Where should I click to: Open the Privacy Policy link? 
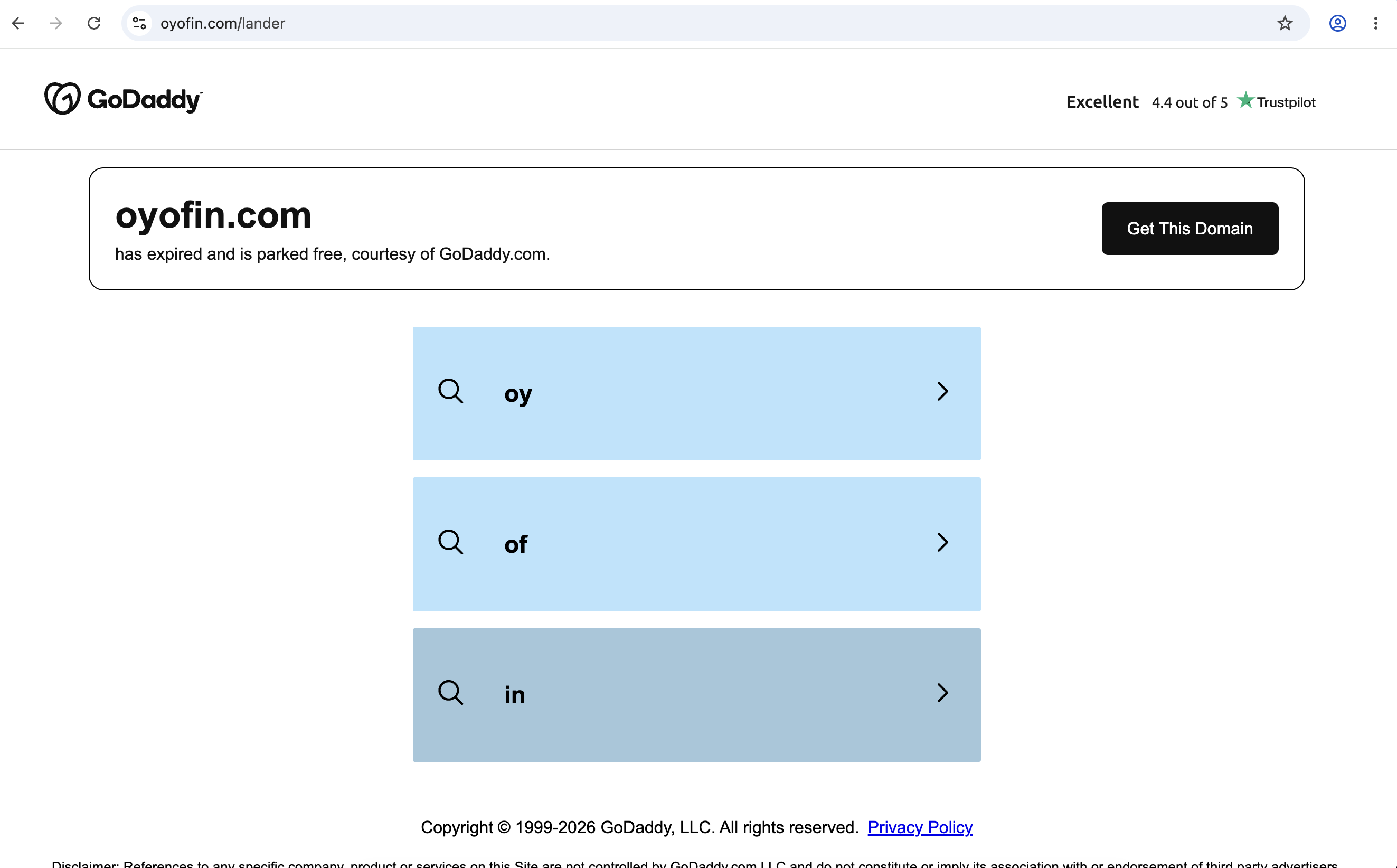click(x=920, y=827)
